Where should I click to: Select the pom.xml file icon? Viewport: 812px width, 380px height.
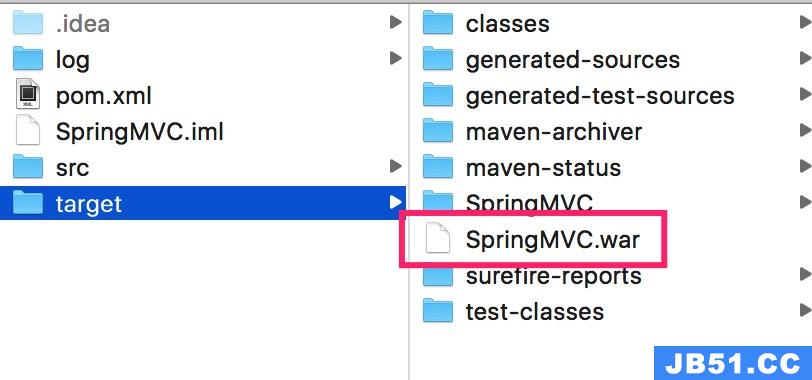point(27,94)
